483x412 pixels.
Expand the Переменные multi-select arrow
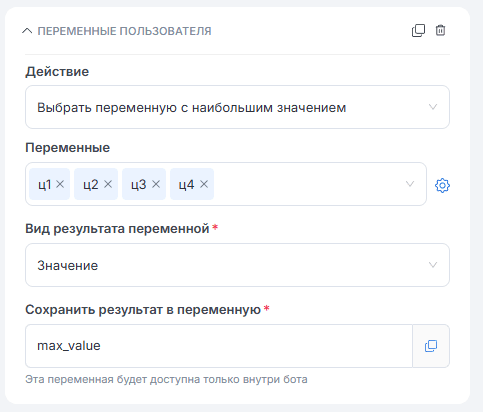410,184
